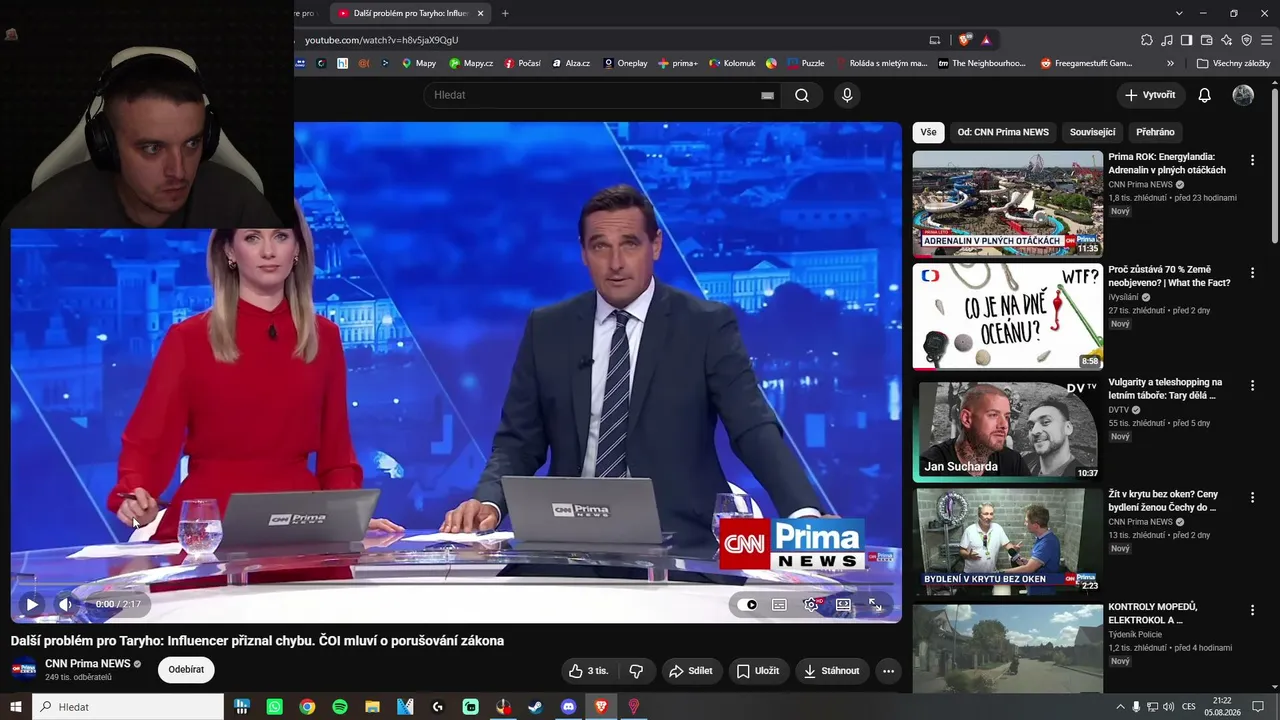The height and width of the screenshot is (720, 1280).
Task: Download the video with Stáhnout
Action: click(831, 671)
